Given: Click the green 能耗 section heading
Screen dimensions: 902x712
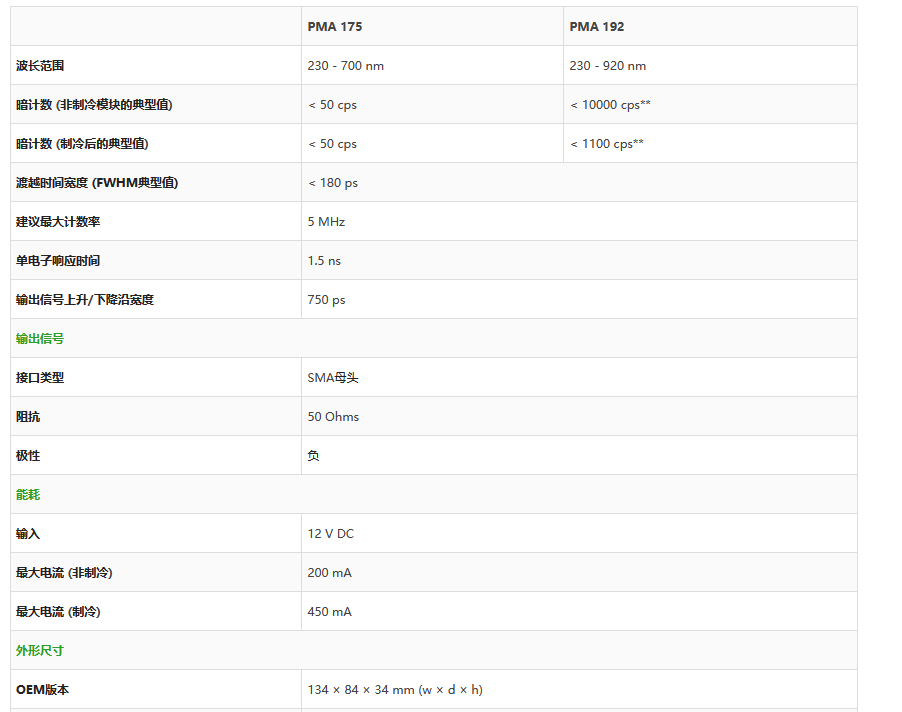Looking at the screenshot, I should [28, 495].
